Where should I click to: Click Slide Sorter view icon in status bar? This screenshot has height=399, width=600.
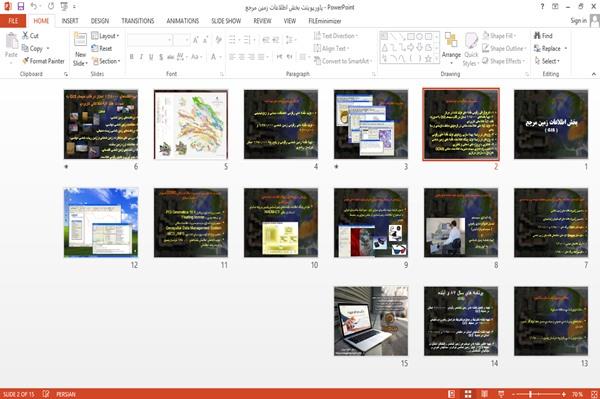468,394
